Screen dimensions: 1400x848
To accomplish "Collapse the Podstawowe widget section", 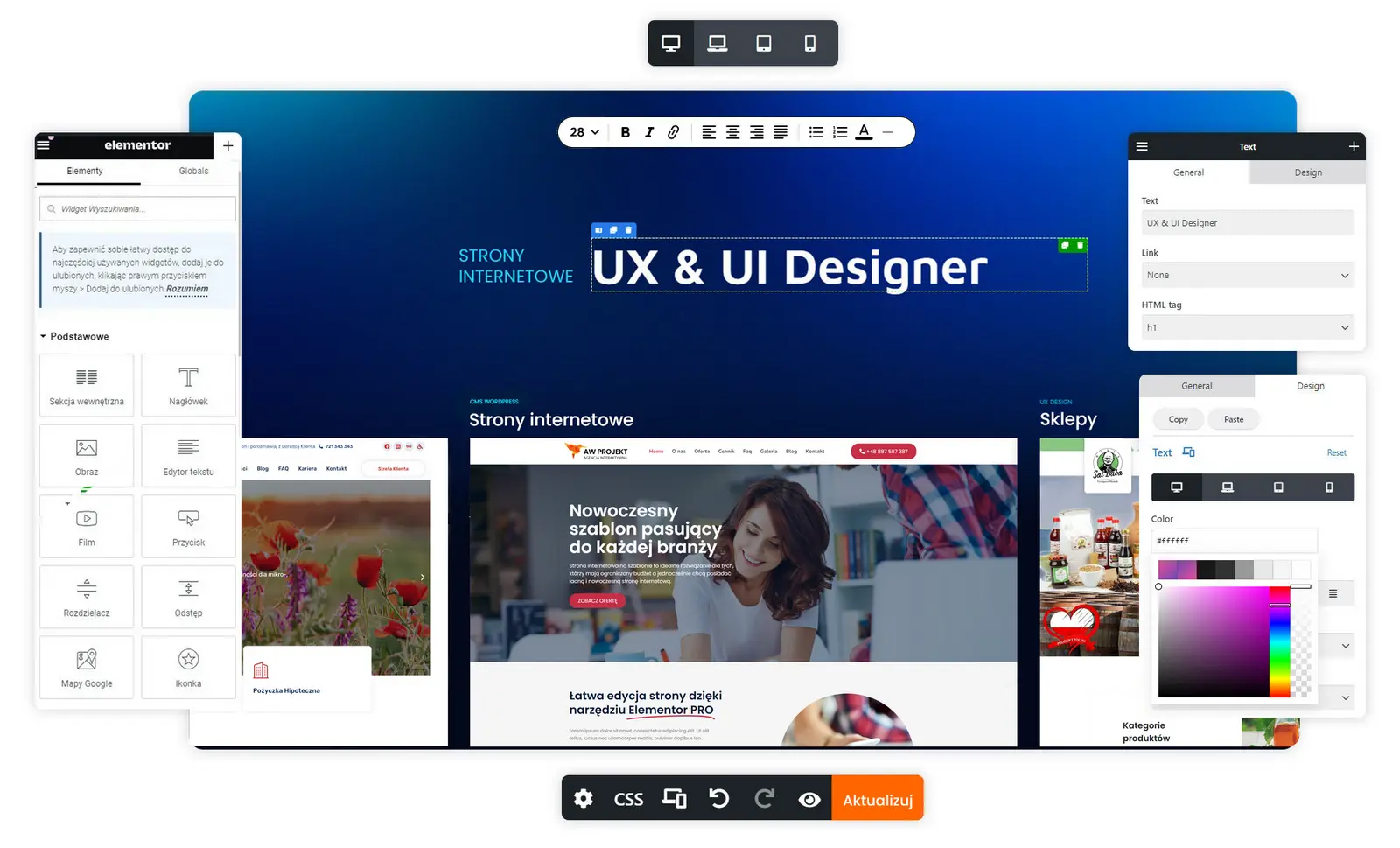I will pyautogui.click(x=75, y=336).
